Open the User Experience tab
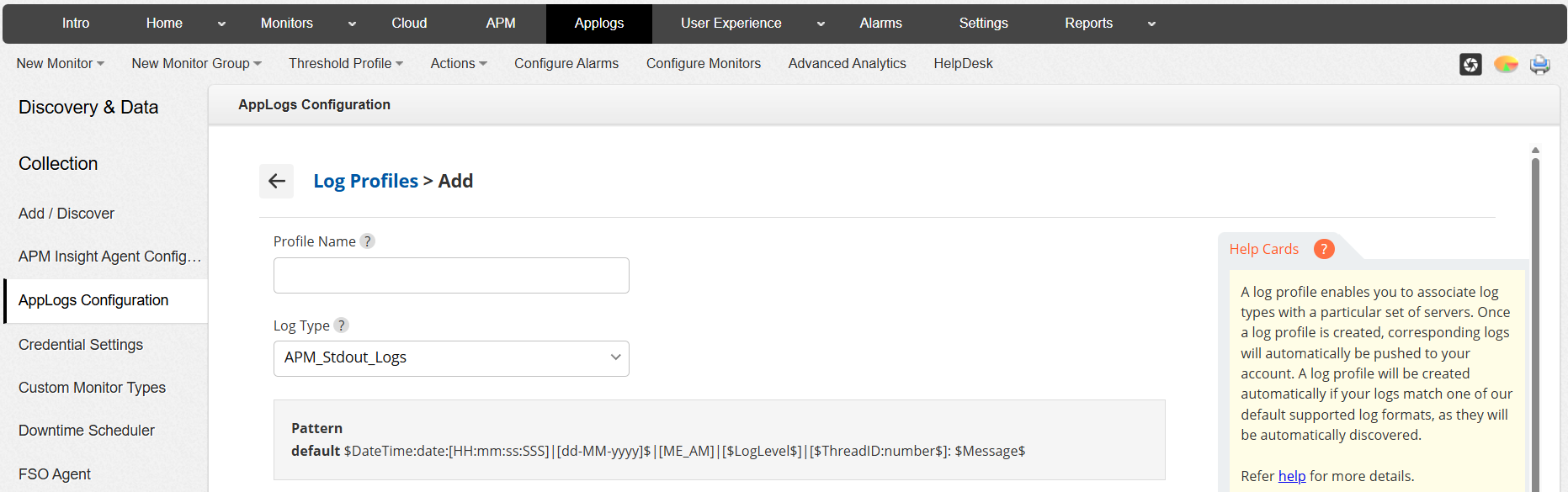The height and width of the screenshot is (492, 1568). pyautogui.click(x=731, y=24)
